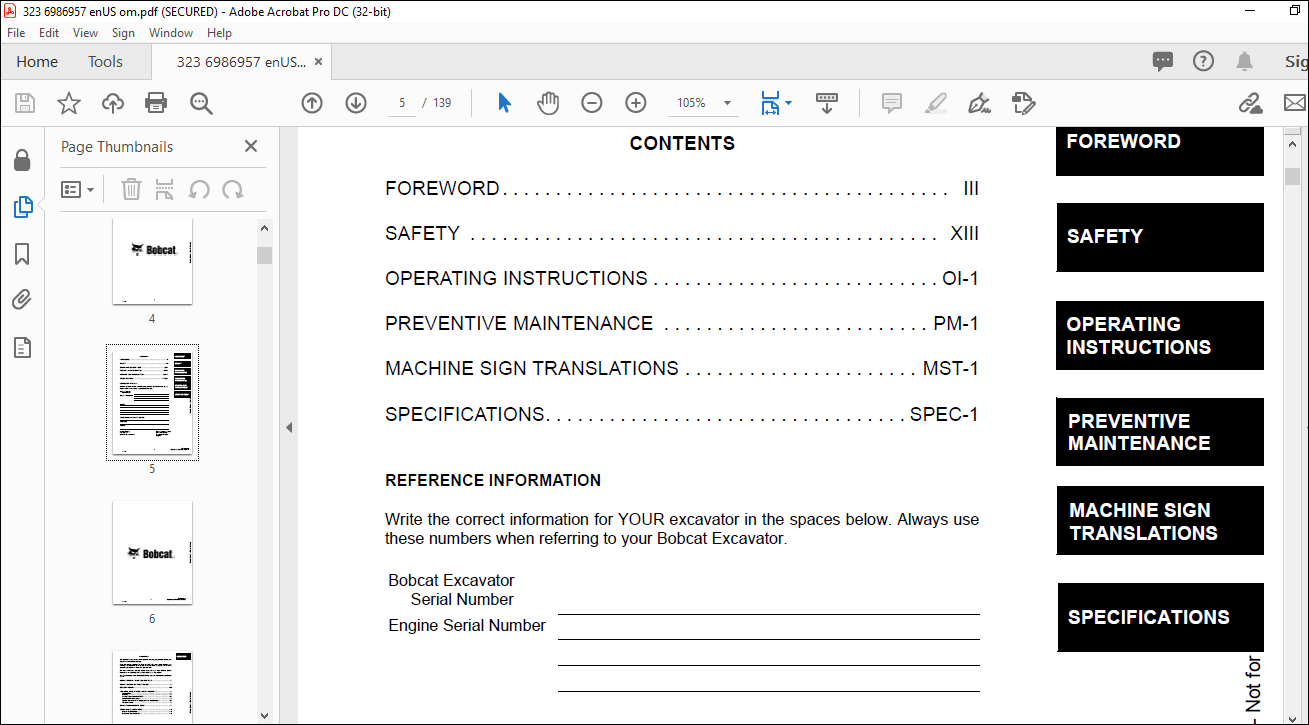Click the page number input field
Screen dimensions: 1309x725
402,103
